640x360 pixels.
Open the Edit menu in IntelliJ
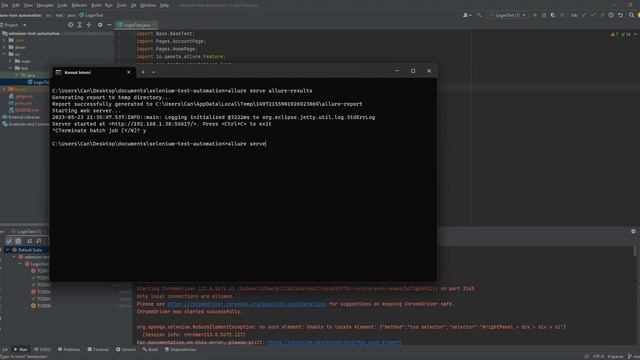pos(16,5)
